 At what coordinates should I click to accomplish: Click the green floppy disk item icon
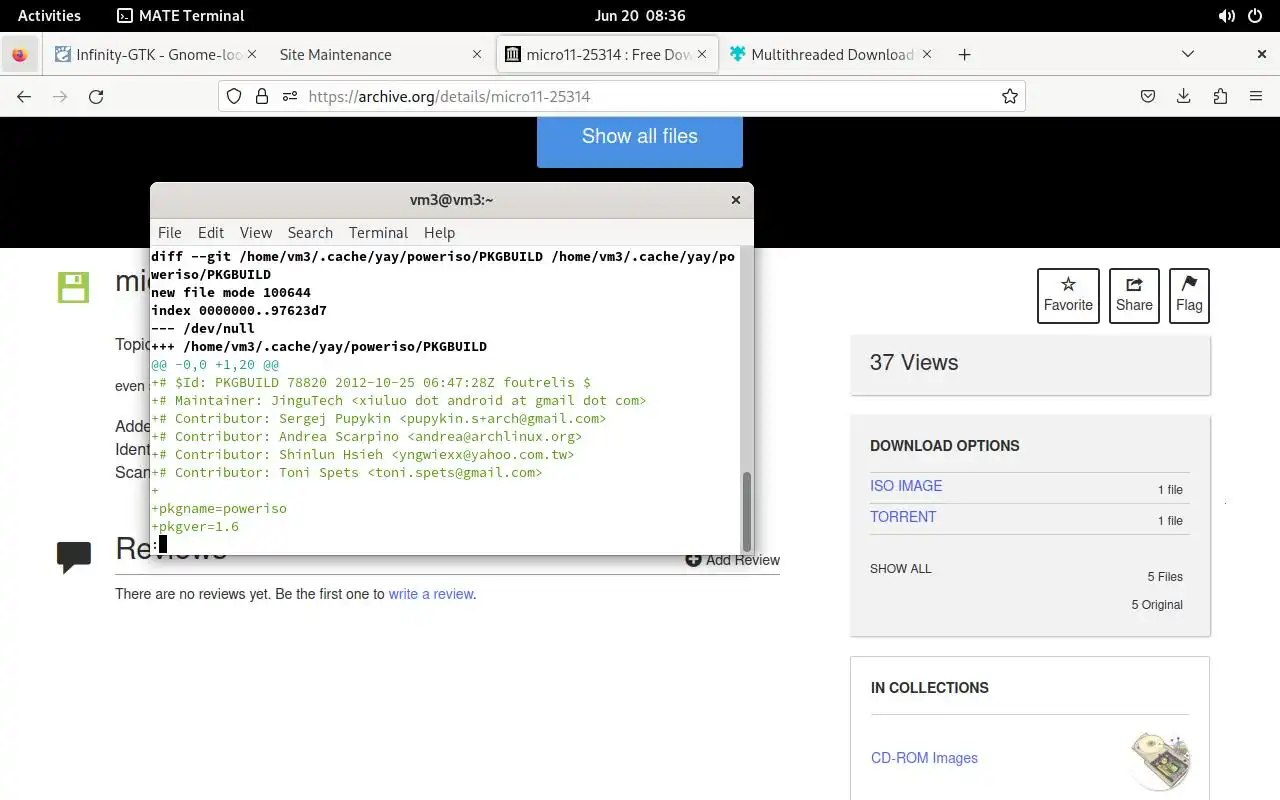pyautogui.click(x=74, y=287)
